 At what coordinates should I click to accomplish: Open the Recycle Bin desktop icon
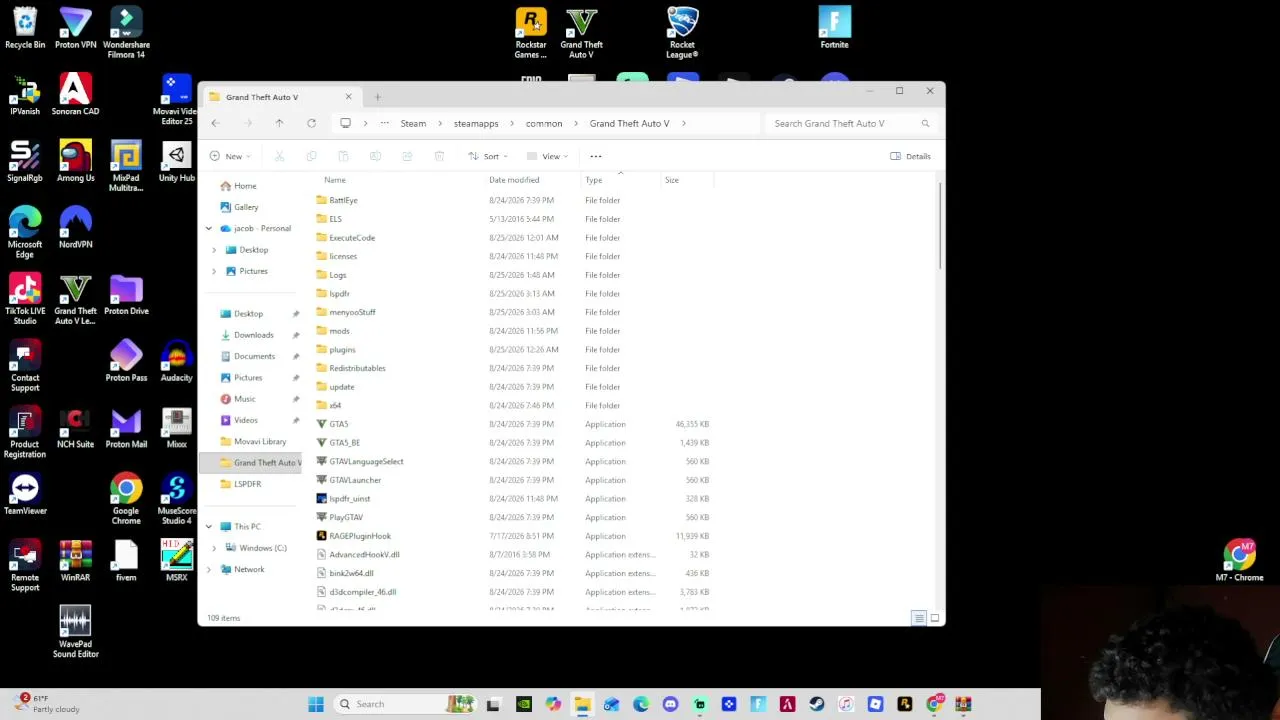coord(25,28)
